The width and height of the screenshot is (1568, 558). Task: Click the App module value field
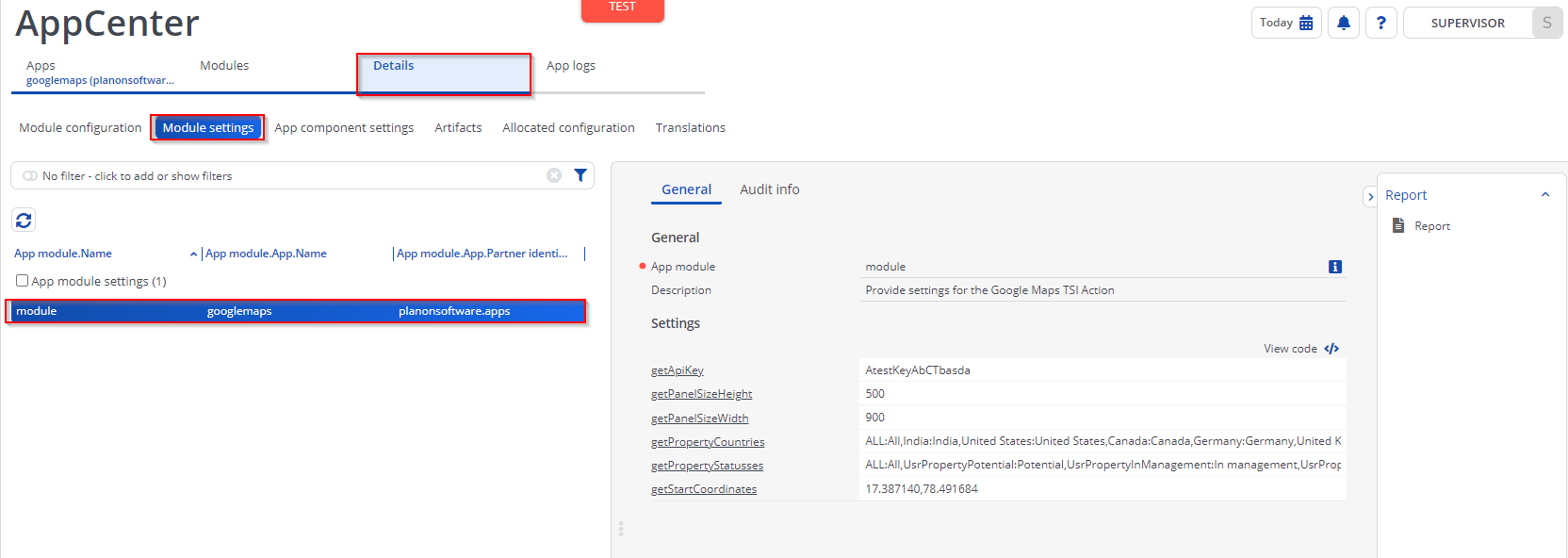pos(1093,267)
